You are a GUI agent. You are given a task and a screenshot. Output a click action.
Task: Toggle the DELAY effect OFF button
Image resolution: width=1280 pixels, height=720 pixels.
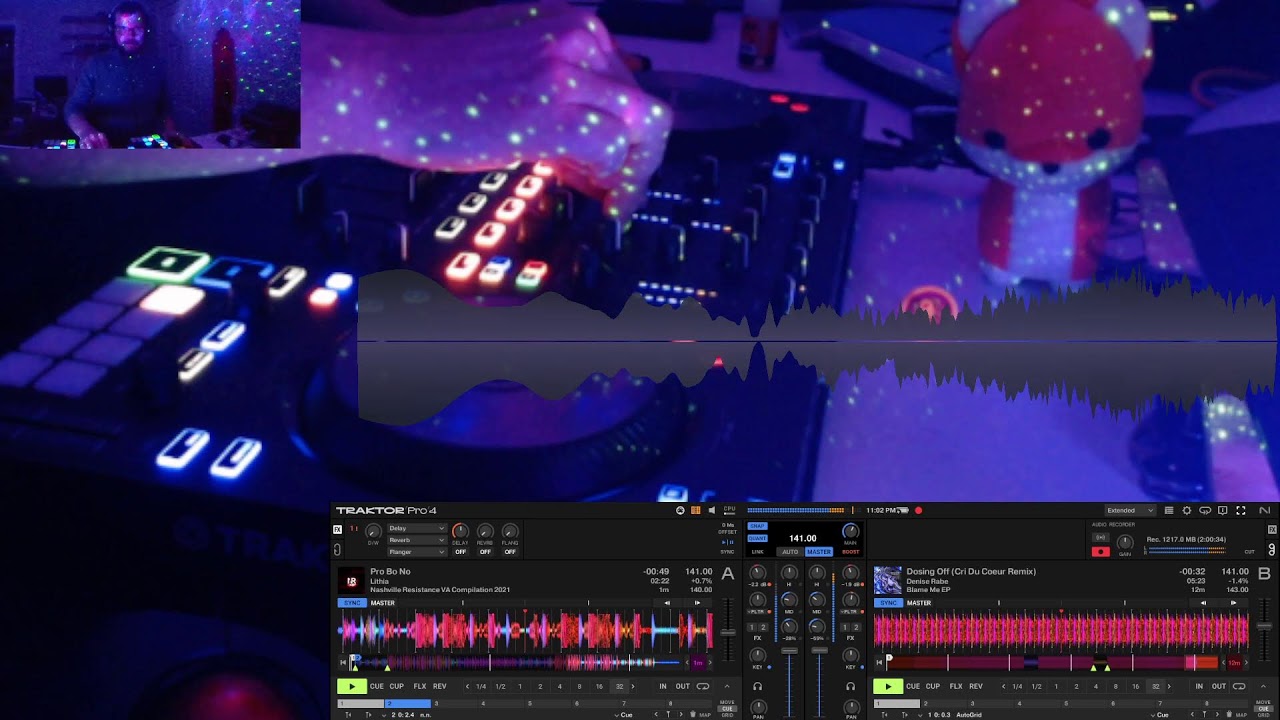(x=460, y=552)
